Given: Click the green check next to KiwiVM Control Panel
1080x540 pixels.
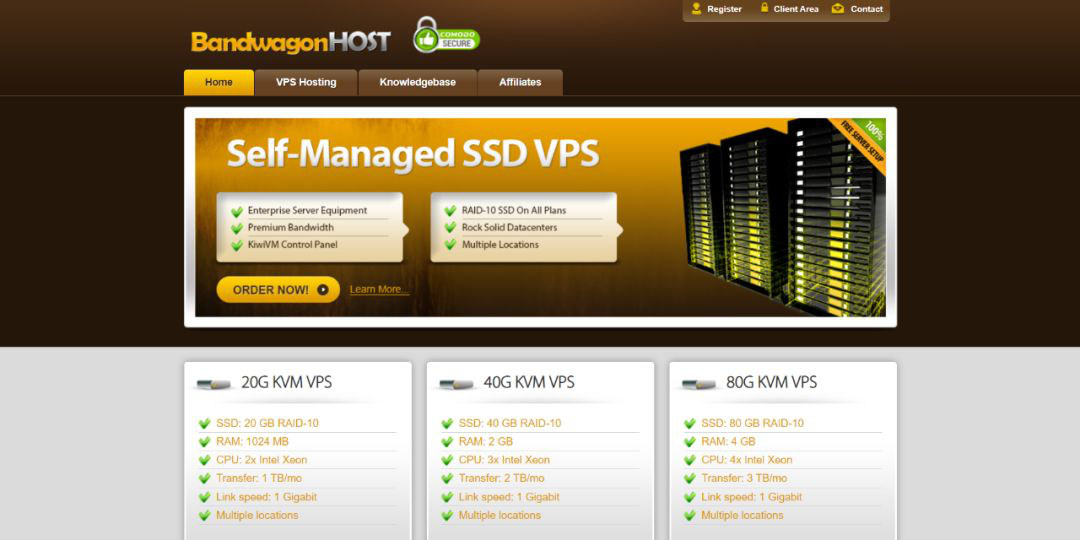Looking at the screenshot, I should click(x=236, y=246).
